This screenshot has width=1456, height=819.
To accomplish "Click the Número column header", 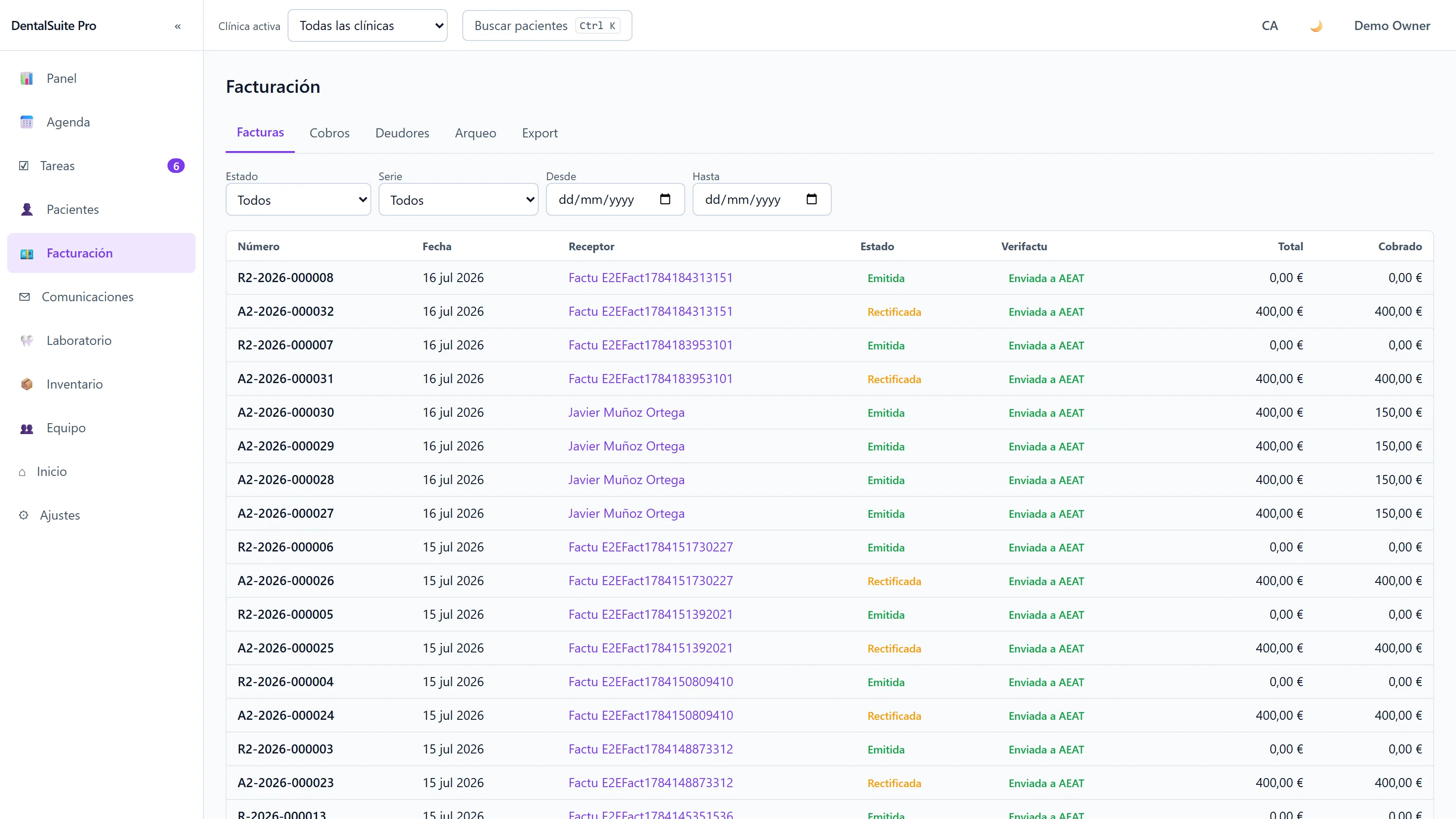I will click(x=258, y=247).
